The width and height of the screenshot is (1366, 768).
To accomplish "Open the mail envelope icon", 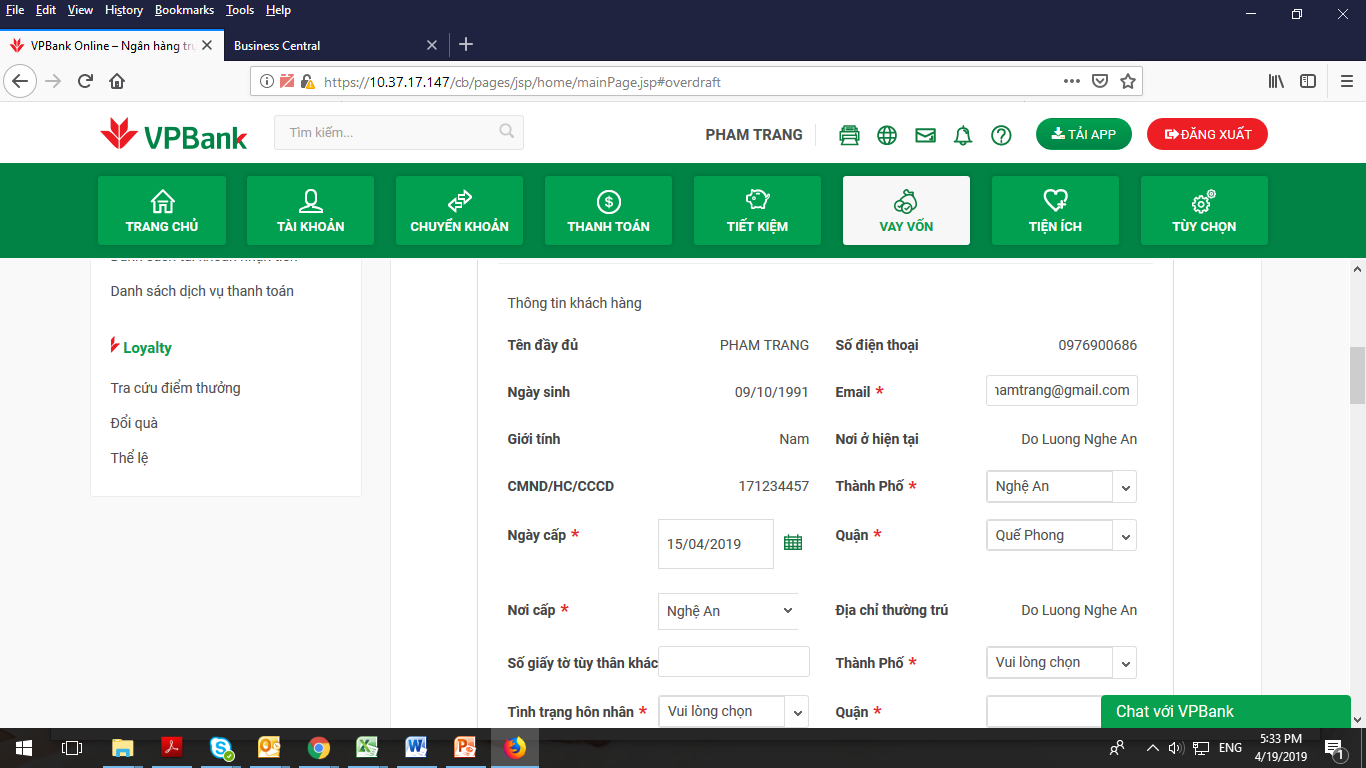I will tap(925, 135).
